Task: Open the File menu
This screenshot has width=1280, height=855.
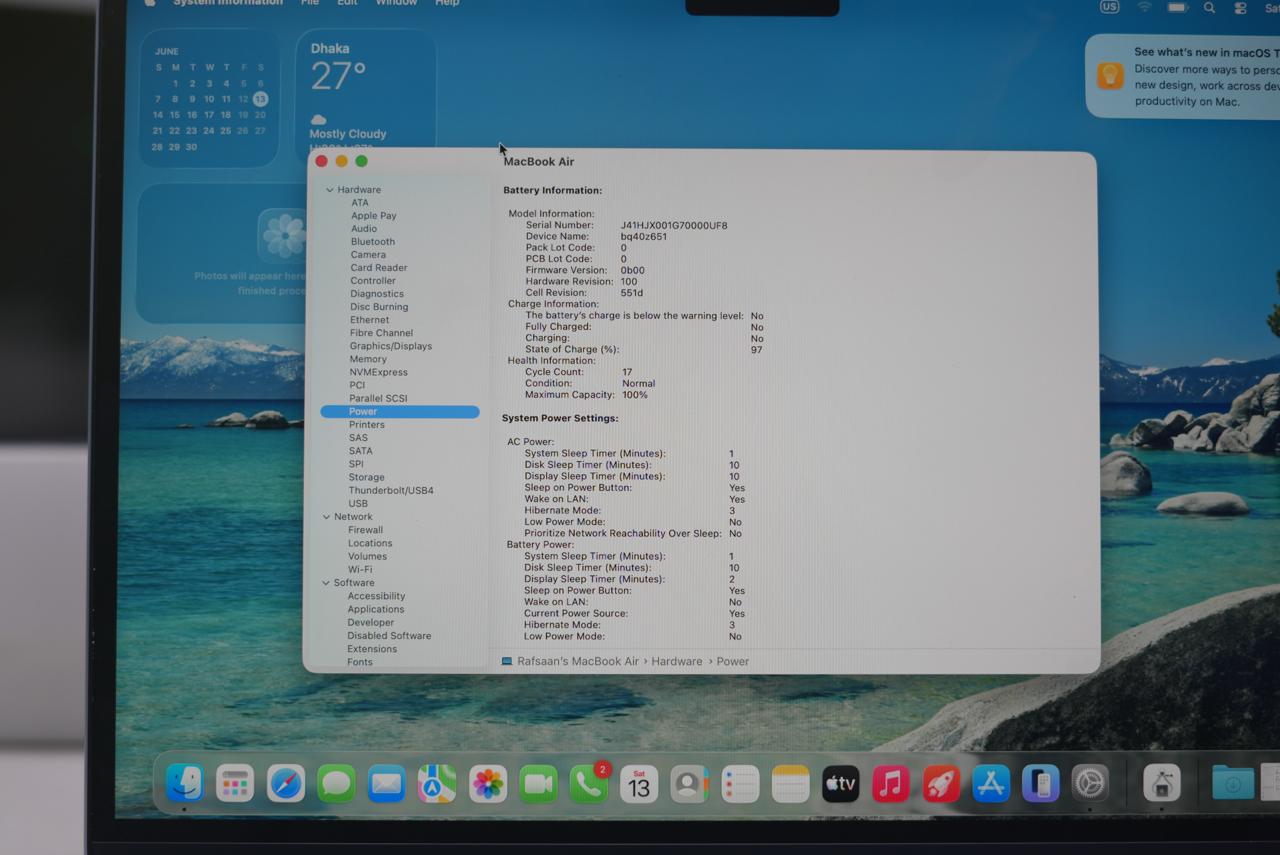Action: [x=310, y=3]
